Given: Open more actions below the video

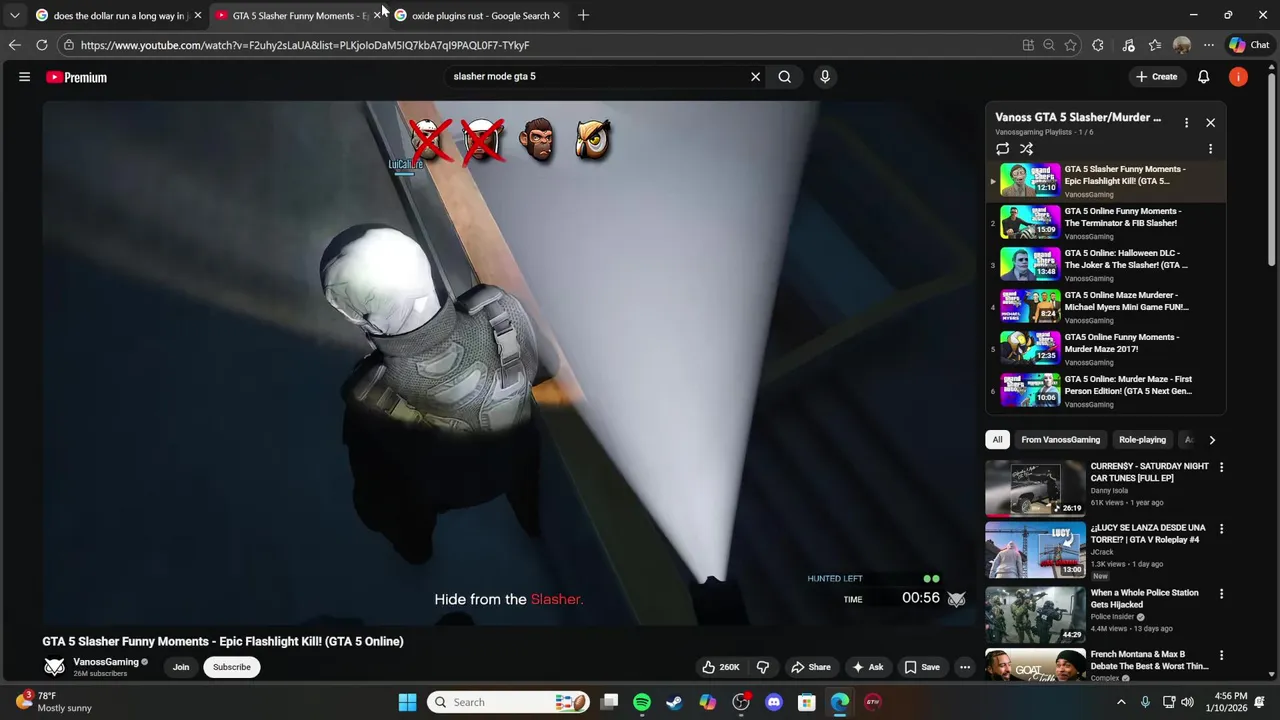Looking at the screenshot, I should tap(965, 667).
